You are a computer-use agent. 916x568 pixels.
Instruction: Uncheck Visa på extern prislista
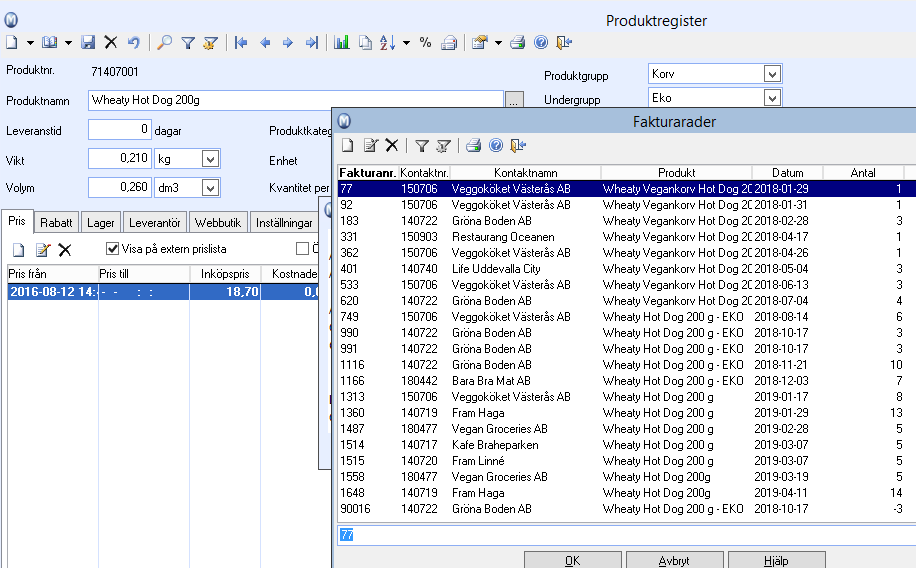tap(113, 249)
